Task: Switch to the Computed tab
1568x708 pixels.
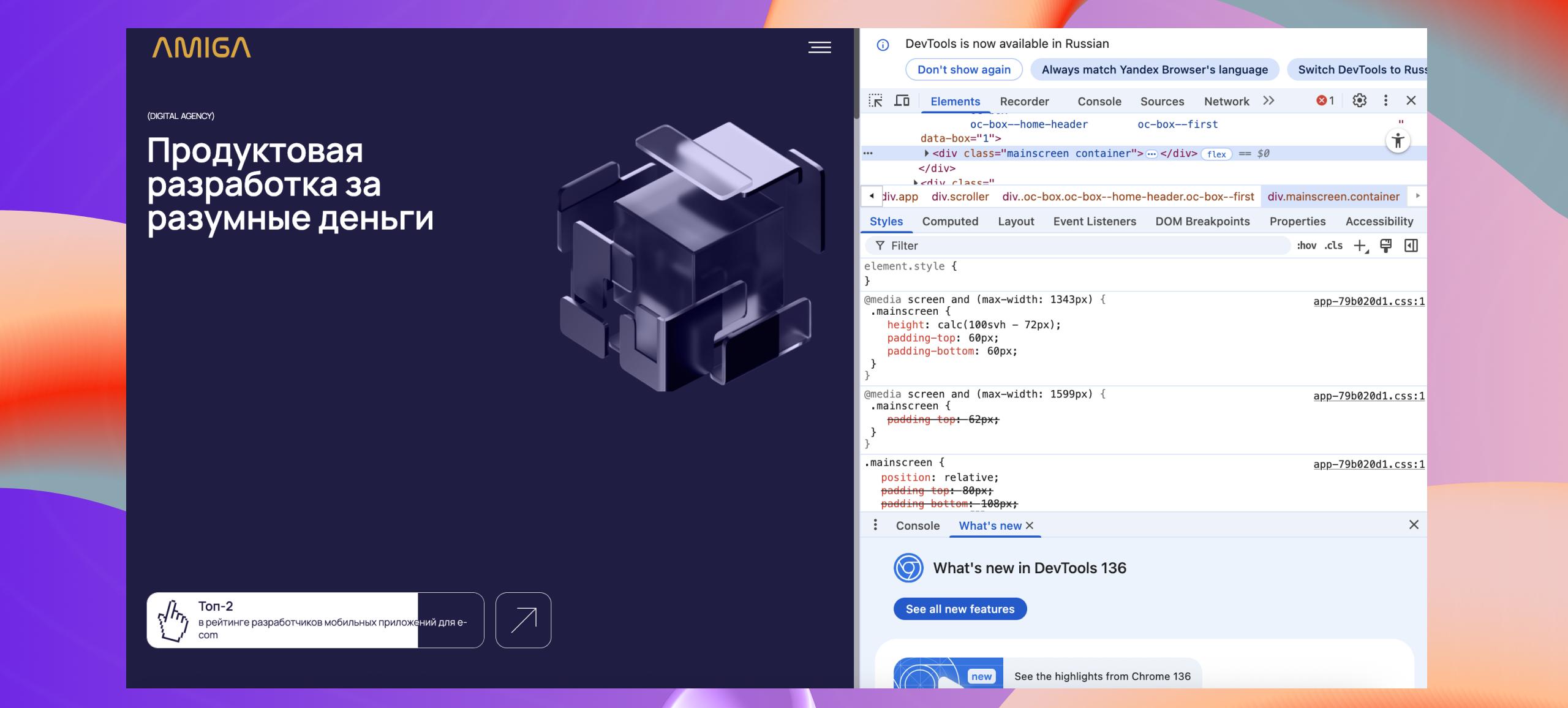Action: (x=950, y=222)
